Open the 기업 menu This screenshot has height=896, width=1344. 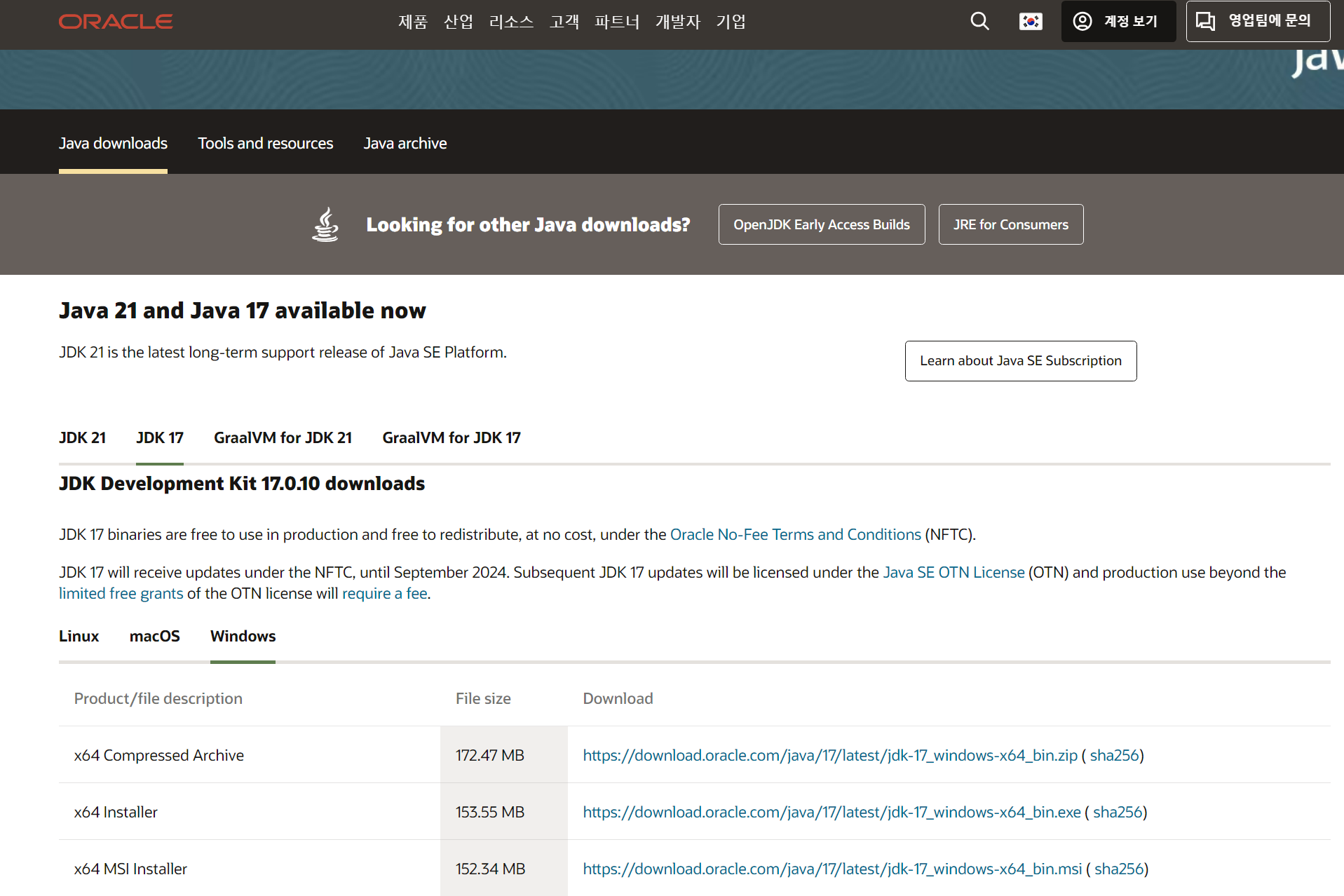tap(731, 22)
